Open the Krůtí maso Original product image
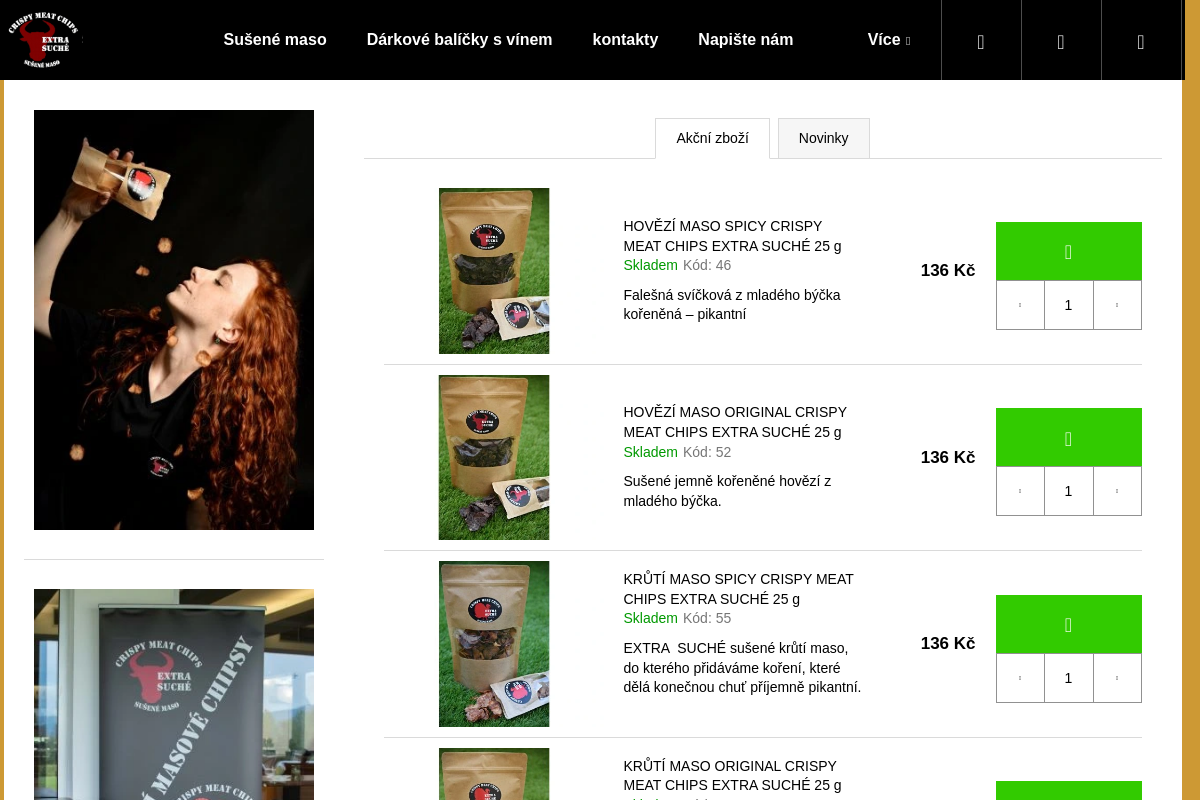The image size is (1200, 800). click(x=494, y=774)
